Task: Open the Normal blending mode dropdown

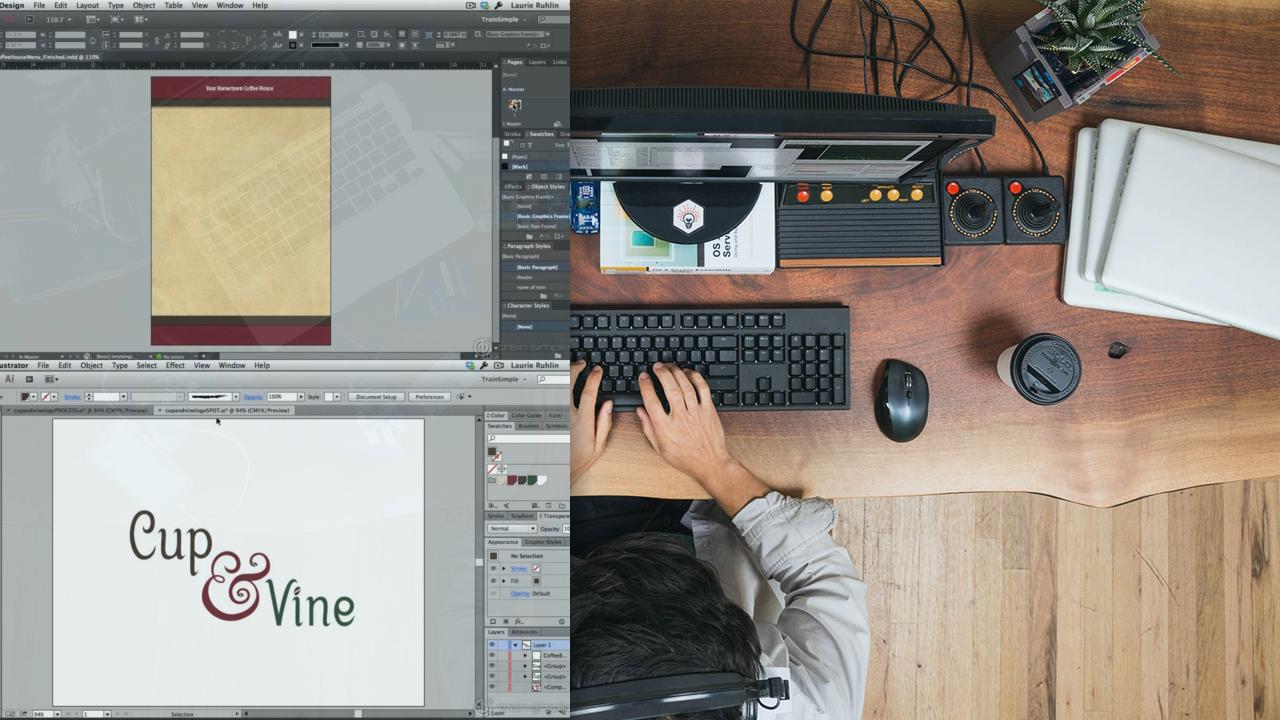Action: 510,528
